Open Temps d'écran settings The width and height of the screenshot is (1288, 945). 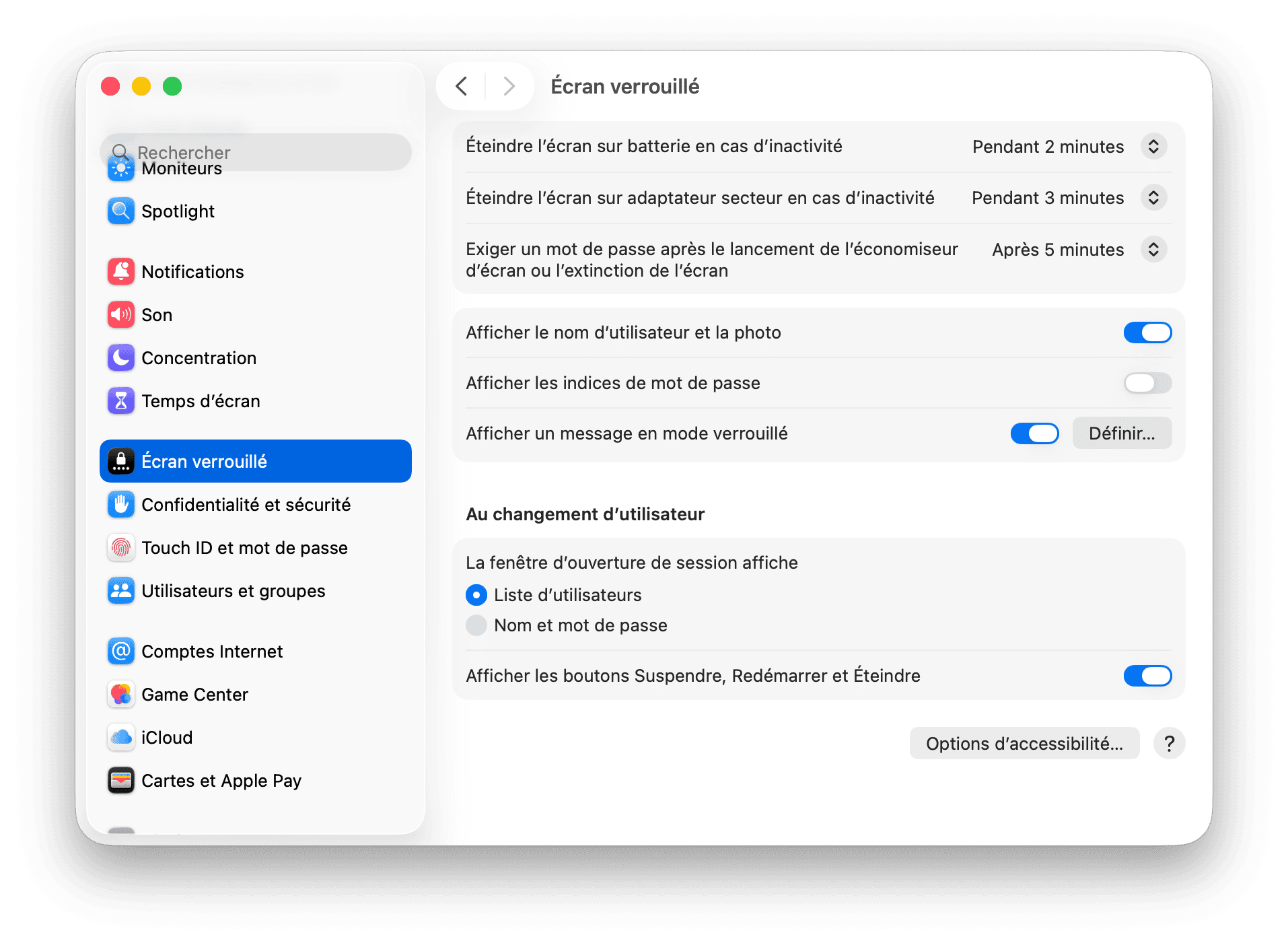tap(201, 400)
